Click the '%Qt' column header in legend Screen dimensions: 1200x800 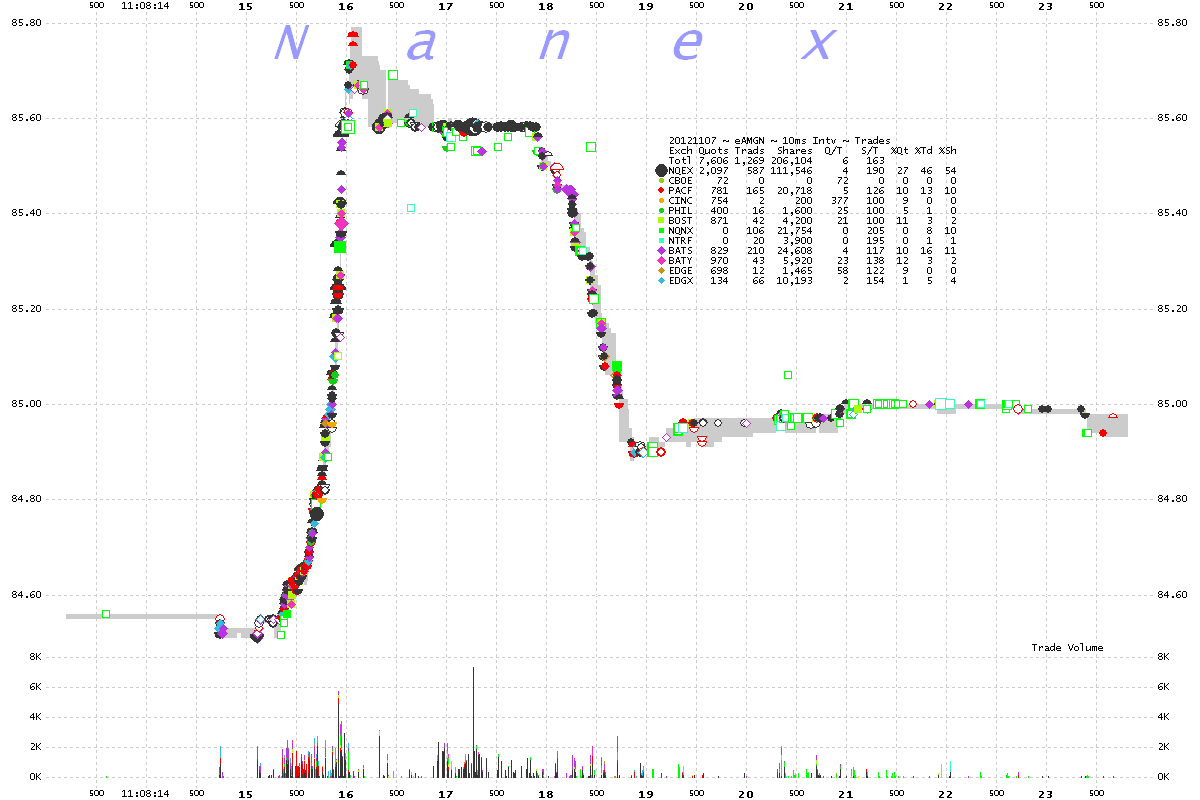tap(900, 150)
